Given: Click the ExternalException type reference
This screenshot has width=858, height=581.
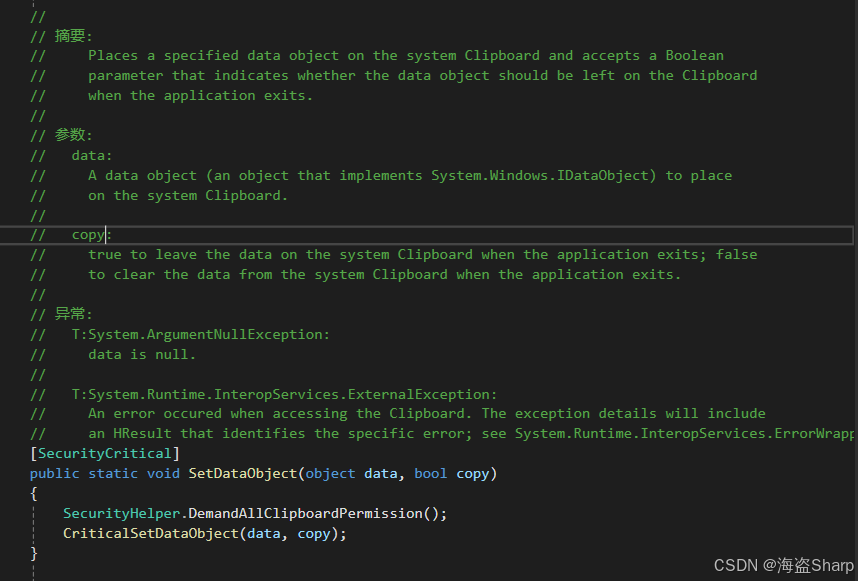Looking at the screenshot, I should pyautogui.click(x=420, y=394).
